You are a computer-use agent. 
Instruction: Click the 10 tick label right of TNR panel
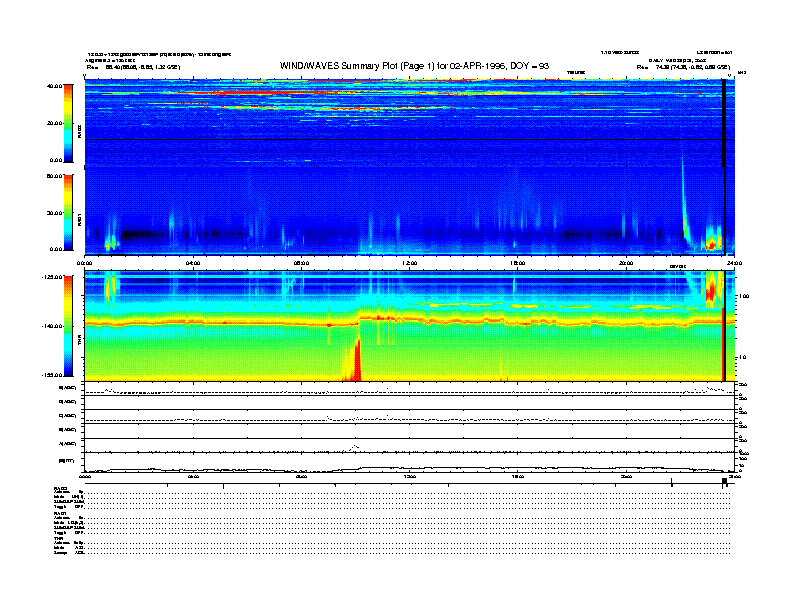pyautogui.click(x=742, y=357)
